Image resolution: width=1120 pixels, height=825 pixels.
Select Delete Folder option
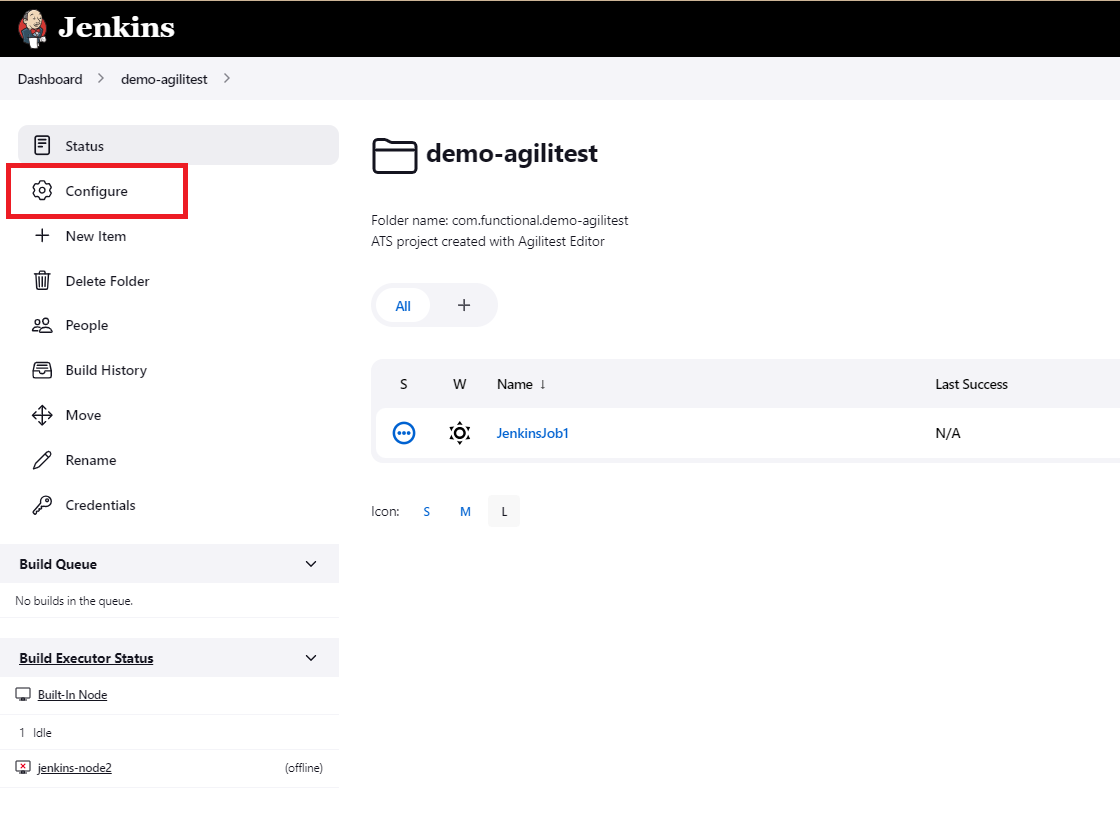pyautogui.click(x=107, y=281)
